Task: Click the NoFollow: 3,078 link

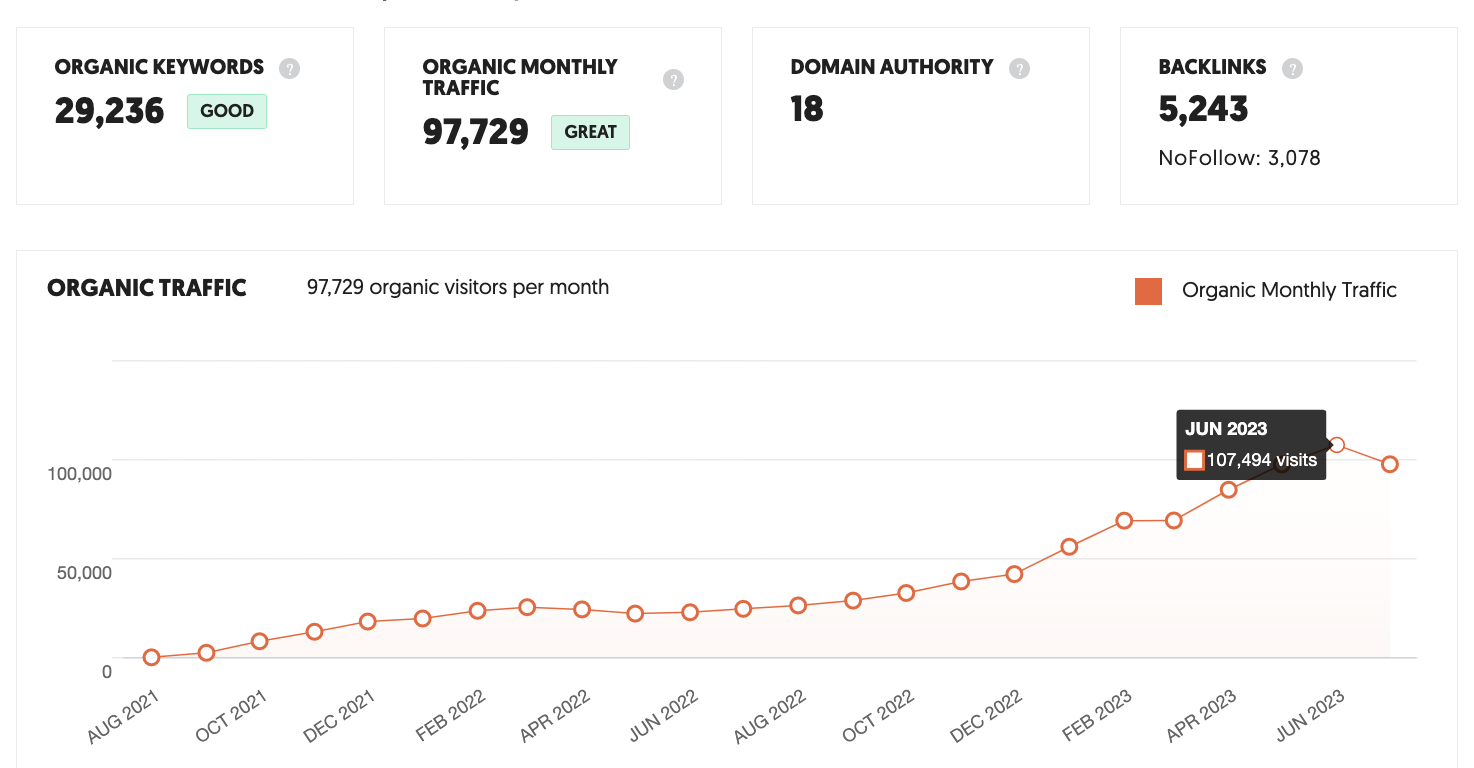Action: [1239, 158]
